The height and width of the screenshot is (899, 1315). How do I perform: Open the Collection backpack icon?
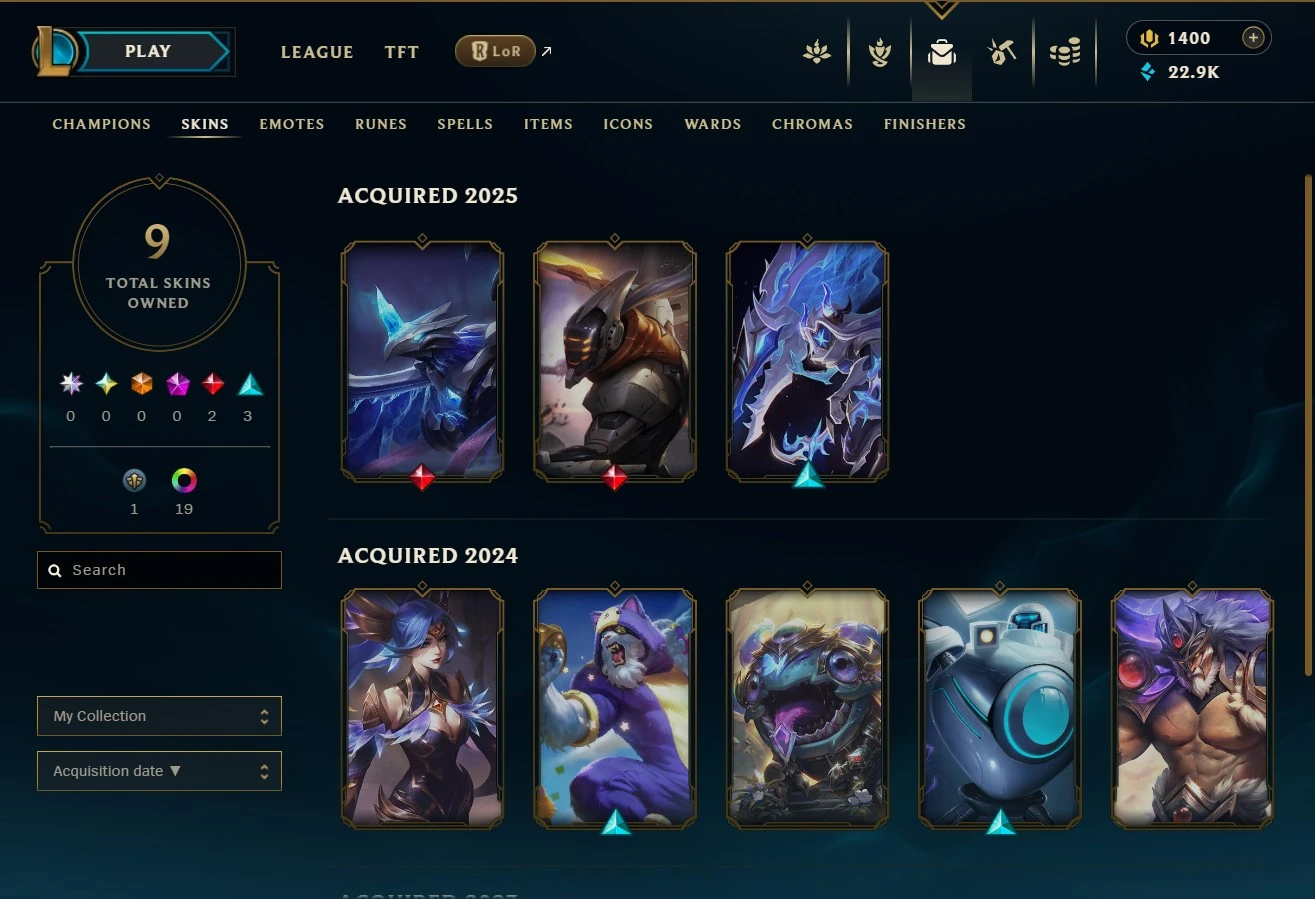pos(941,52)
